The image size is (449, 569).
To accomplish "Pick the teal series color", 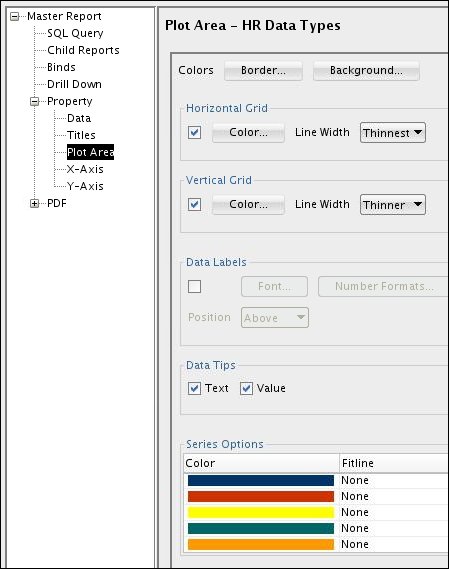I will tap(261, 528).
